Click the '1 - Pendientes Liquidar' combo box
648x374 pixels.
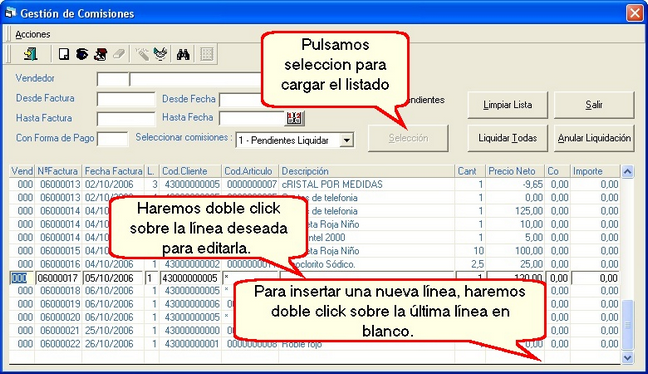tap(295, 141)
